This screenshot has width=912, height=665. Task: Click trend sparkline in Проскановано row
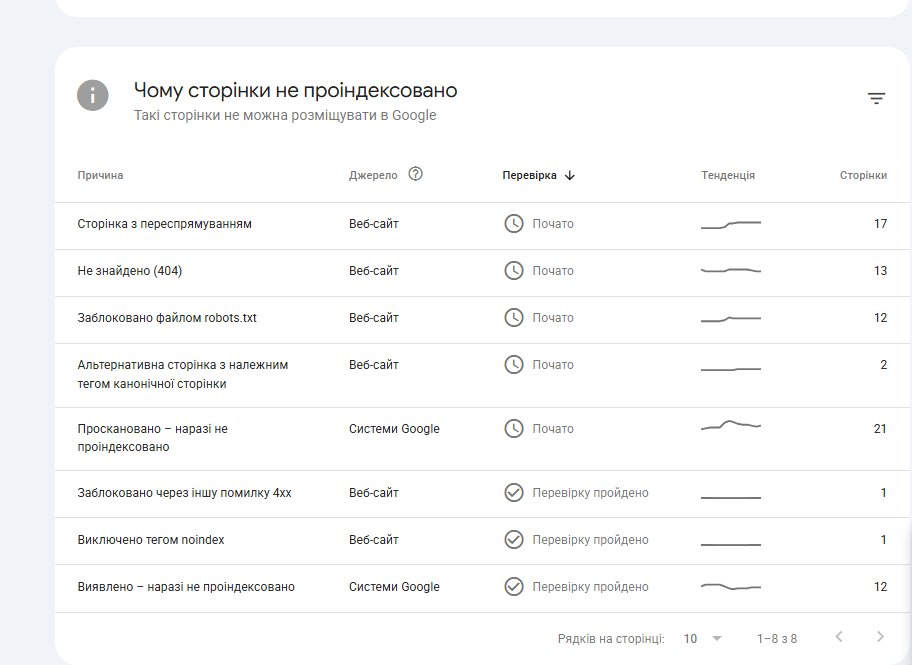point(731,425)
